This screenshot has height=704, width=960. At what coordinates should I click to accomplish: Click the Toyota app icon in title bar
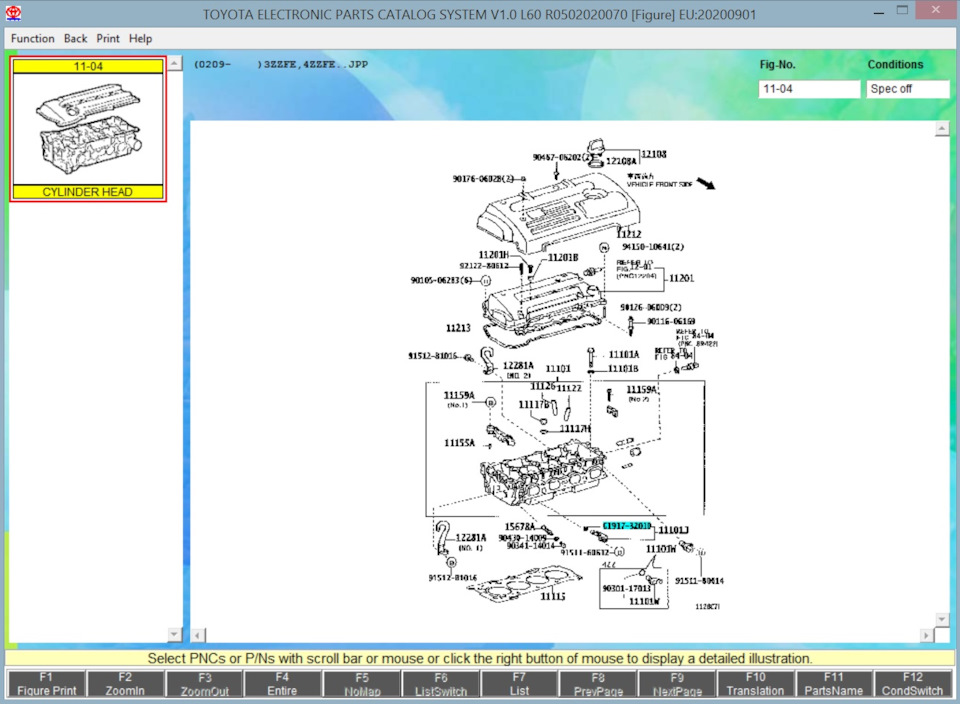point(14,14)
